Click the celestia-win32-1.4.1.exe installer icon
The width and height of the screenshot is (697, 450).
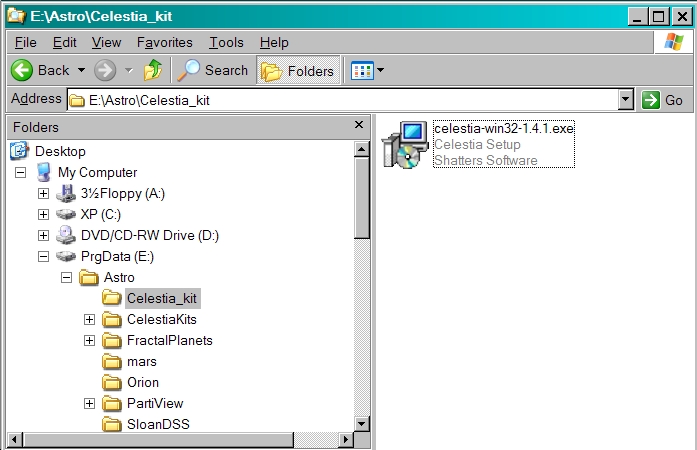pos(404,145)
